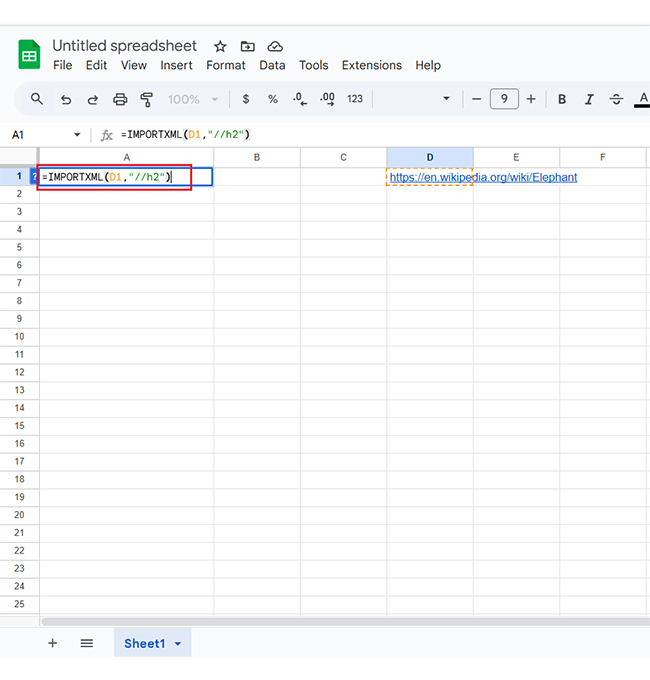The width and height of the screenshot is (650, 680).
Task: Toggle bold formatting
Action: [x=562, y=99]
